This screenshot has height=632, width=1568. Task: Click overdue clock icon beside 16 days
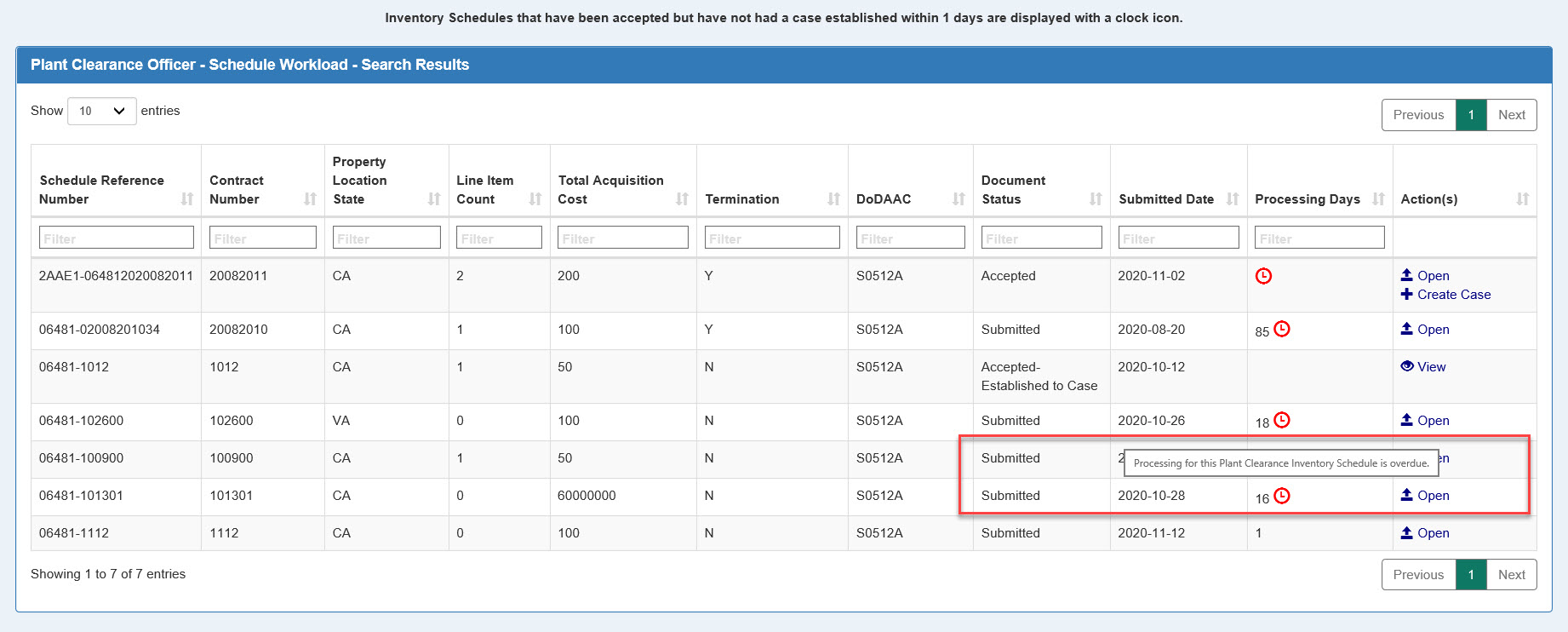click(x=1282, y=496)
